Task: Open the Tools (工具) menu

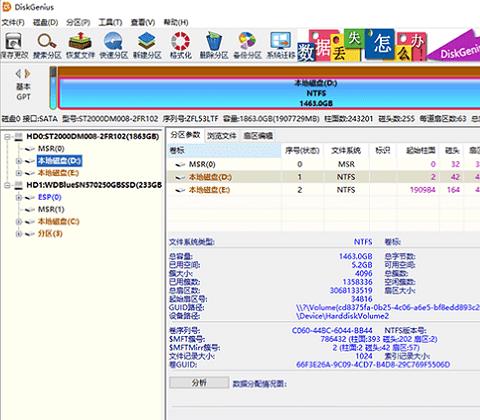Action: pyautogui.click(x=110, y=22)
